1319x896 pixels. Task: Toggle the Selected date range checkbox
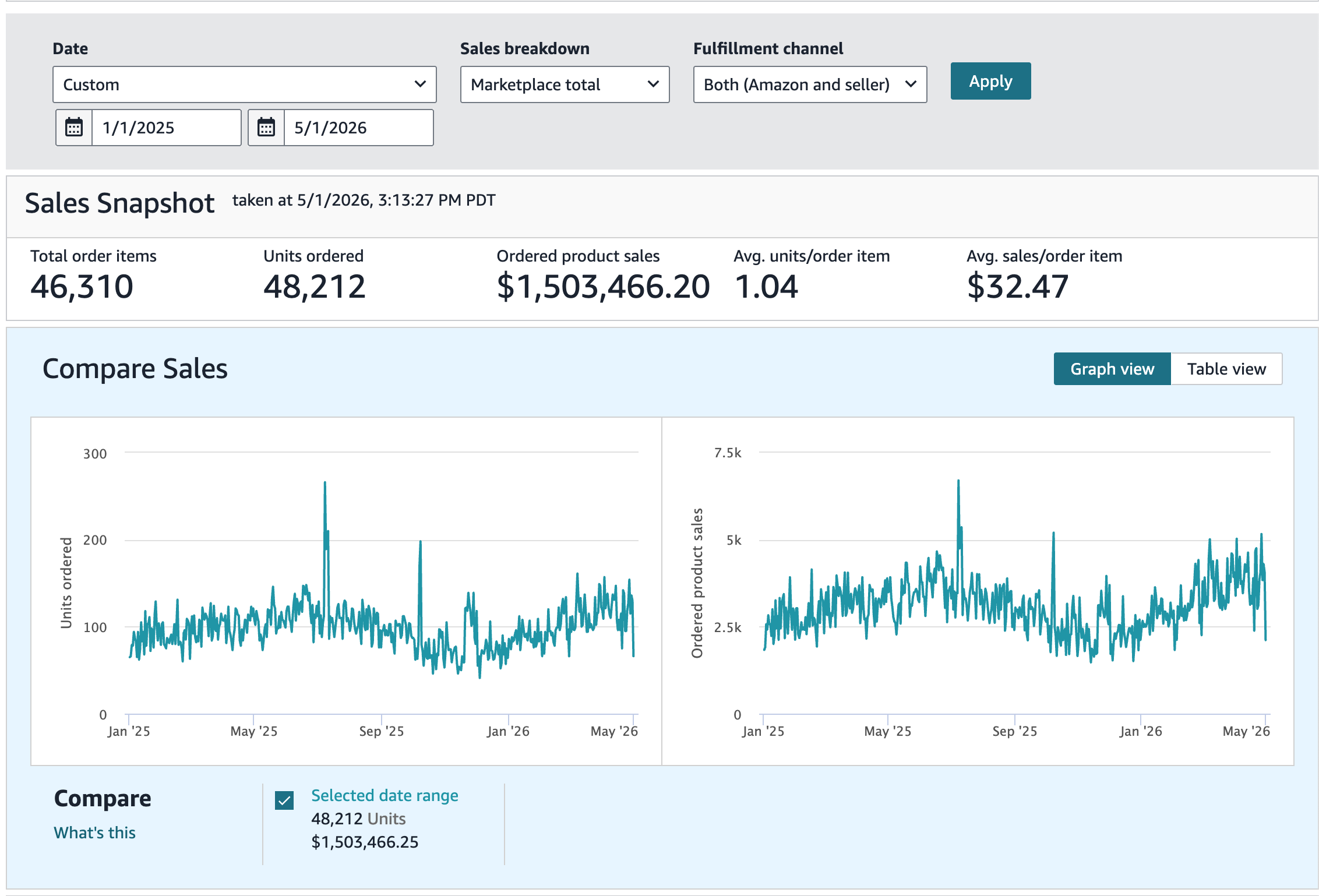tap(284, 800)
